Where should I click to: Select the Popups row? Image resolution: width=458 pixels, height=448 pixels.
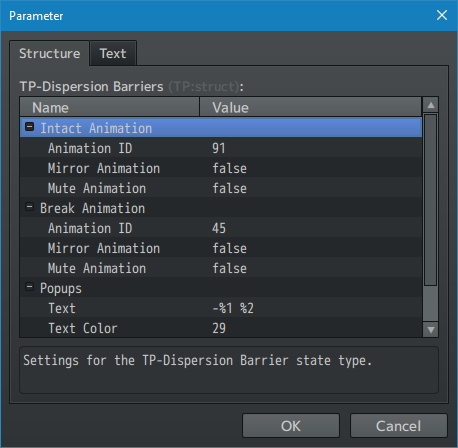coord(221,287)
